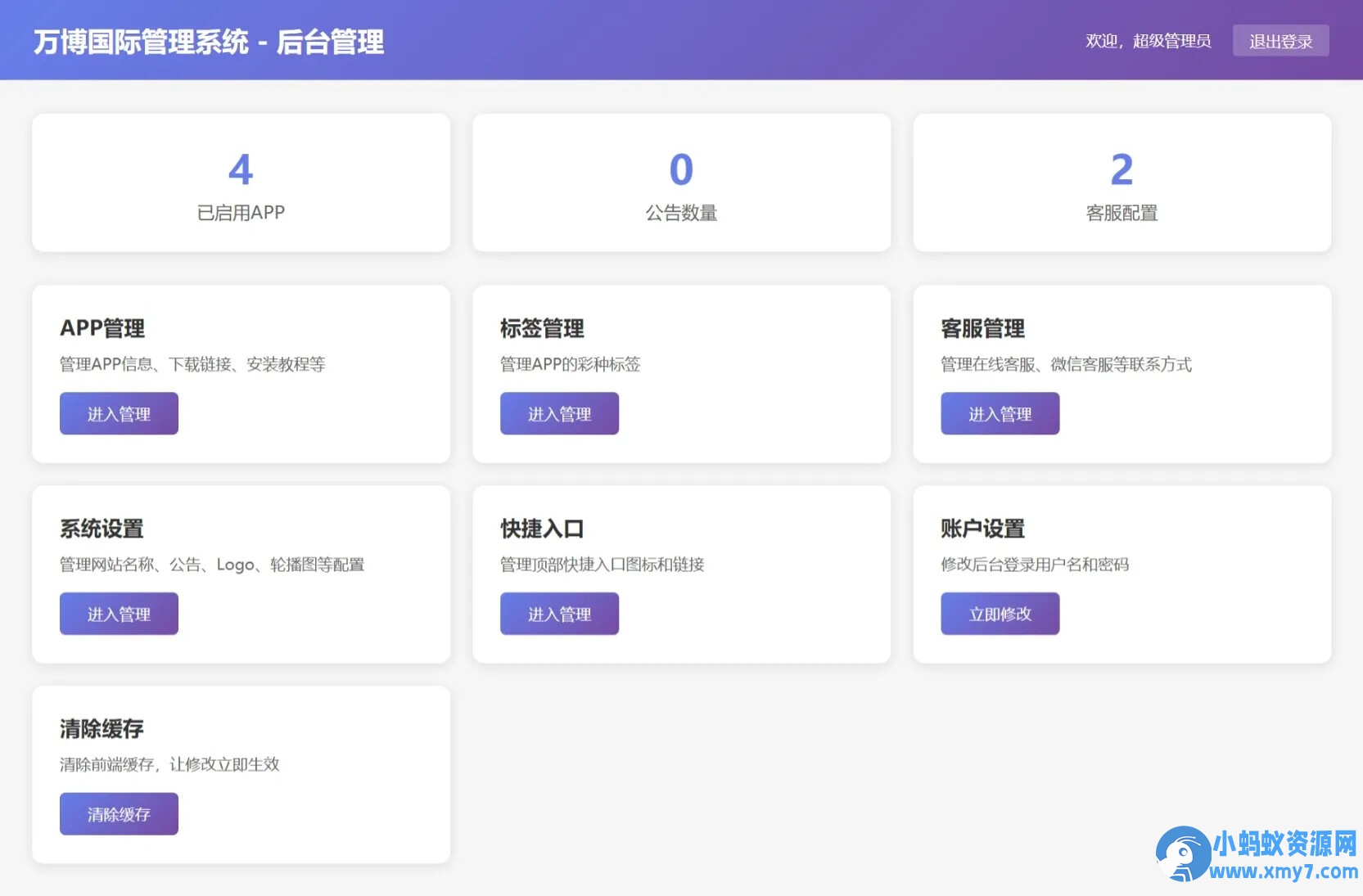
Task: Click the 万博国际管理系统 header title
Action: pos(208,43)
